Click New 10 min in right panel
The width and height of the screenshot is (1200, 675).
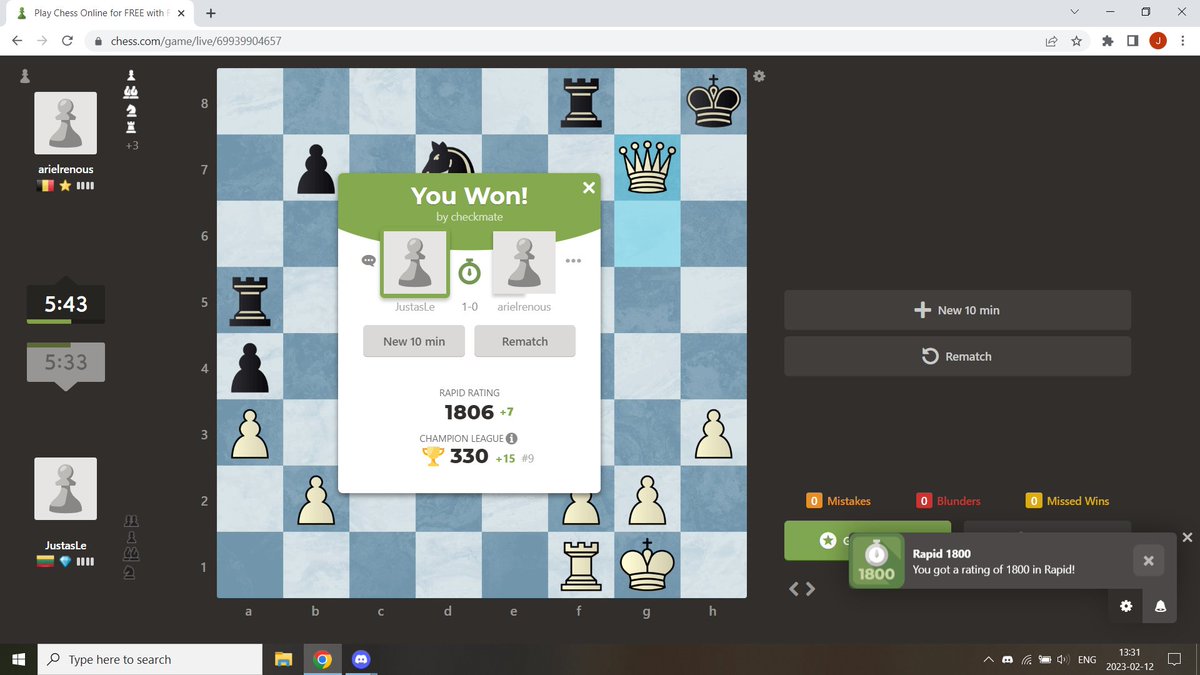[957, 310]
